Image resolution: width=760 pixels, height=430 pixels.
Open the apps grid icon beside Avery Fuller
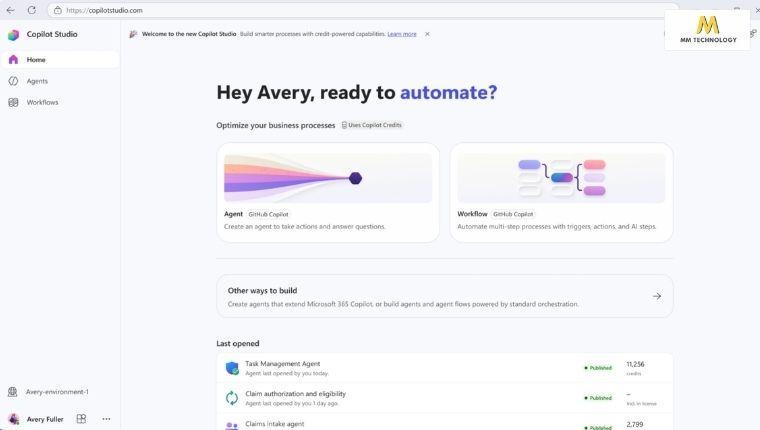tap(81, 419)
